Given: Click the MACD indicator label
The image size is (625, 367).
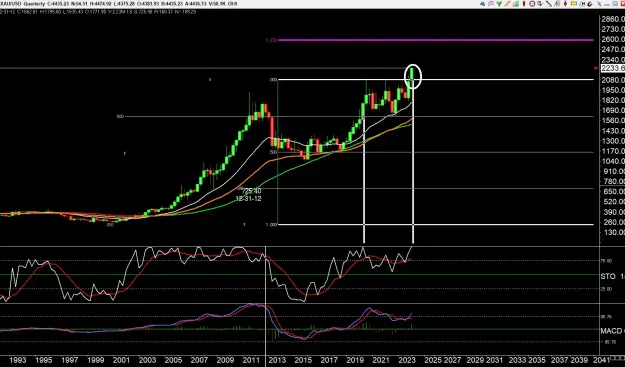Looking at the screenshot, I should 612,331.
